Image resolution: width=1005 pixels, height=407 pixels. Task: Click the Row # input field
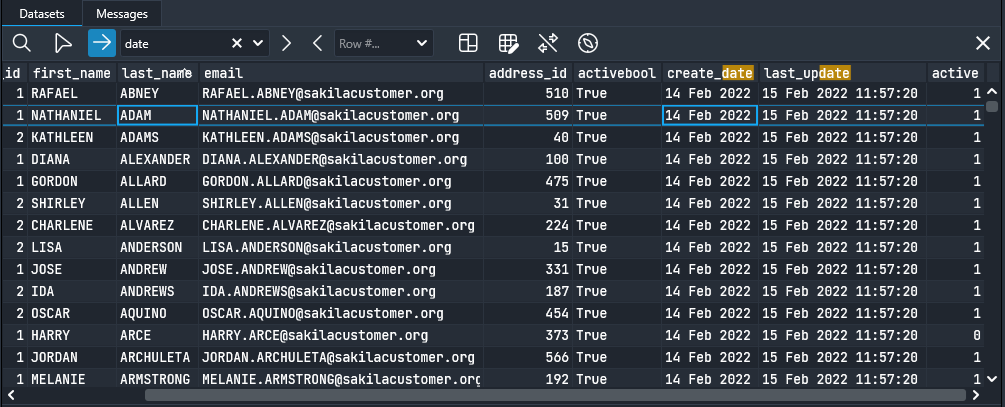click(370, 44)
